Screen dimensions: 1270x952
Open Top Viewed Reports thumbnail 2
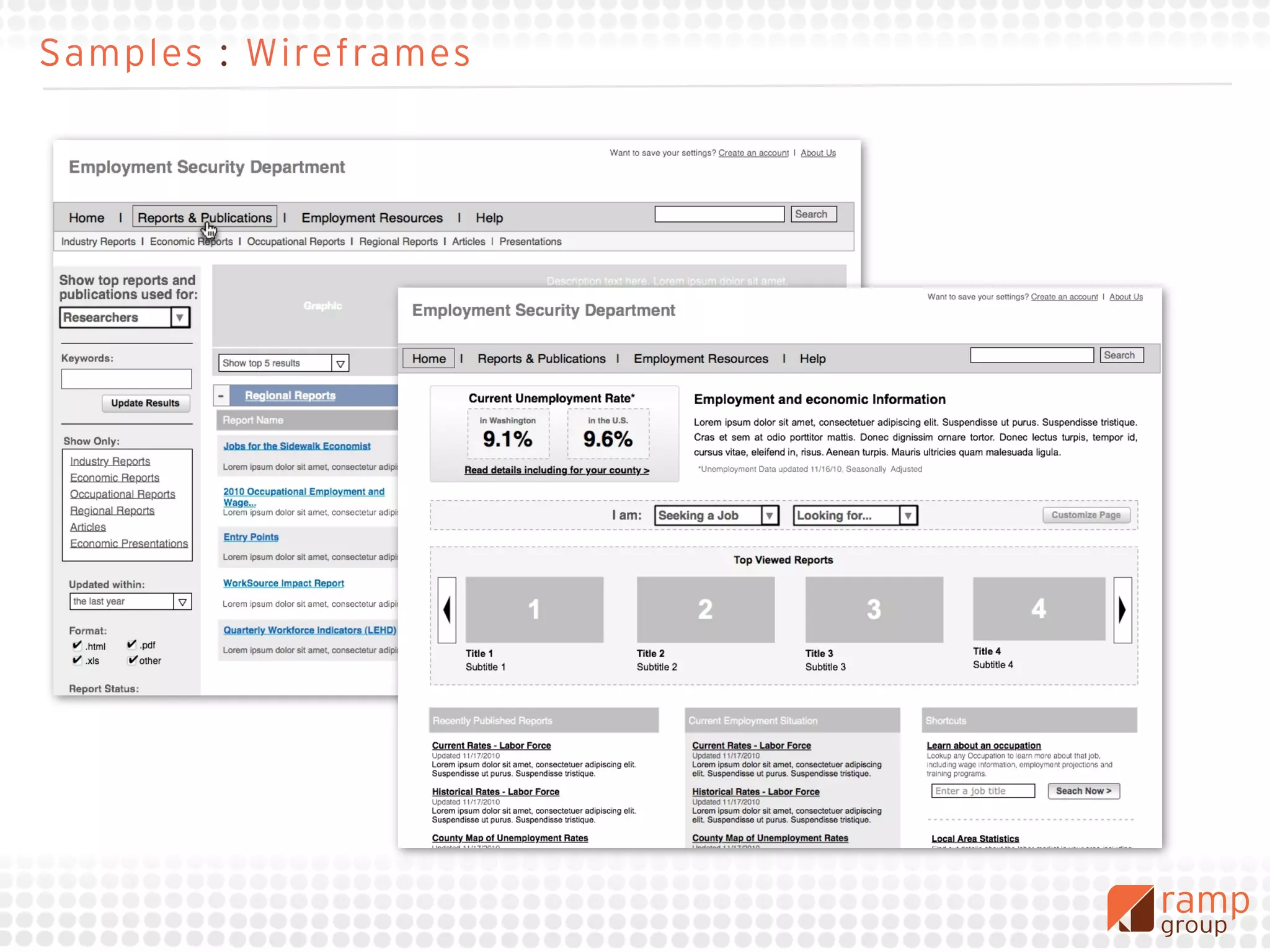pyautogui.click(x=706, y=610)
